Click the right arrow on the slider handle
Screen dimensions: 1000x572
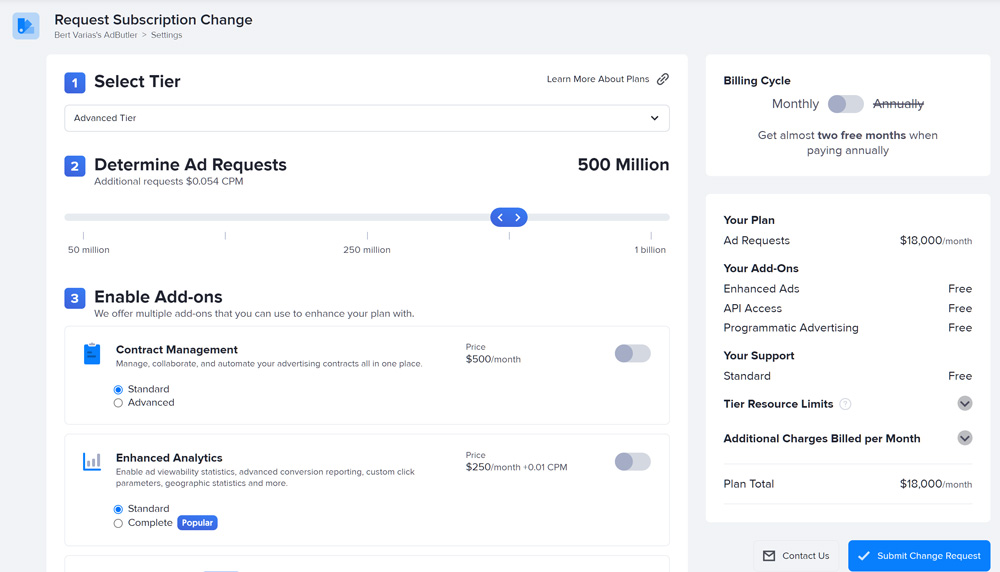tap(517, 217)
